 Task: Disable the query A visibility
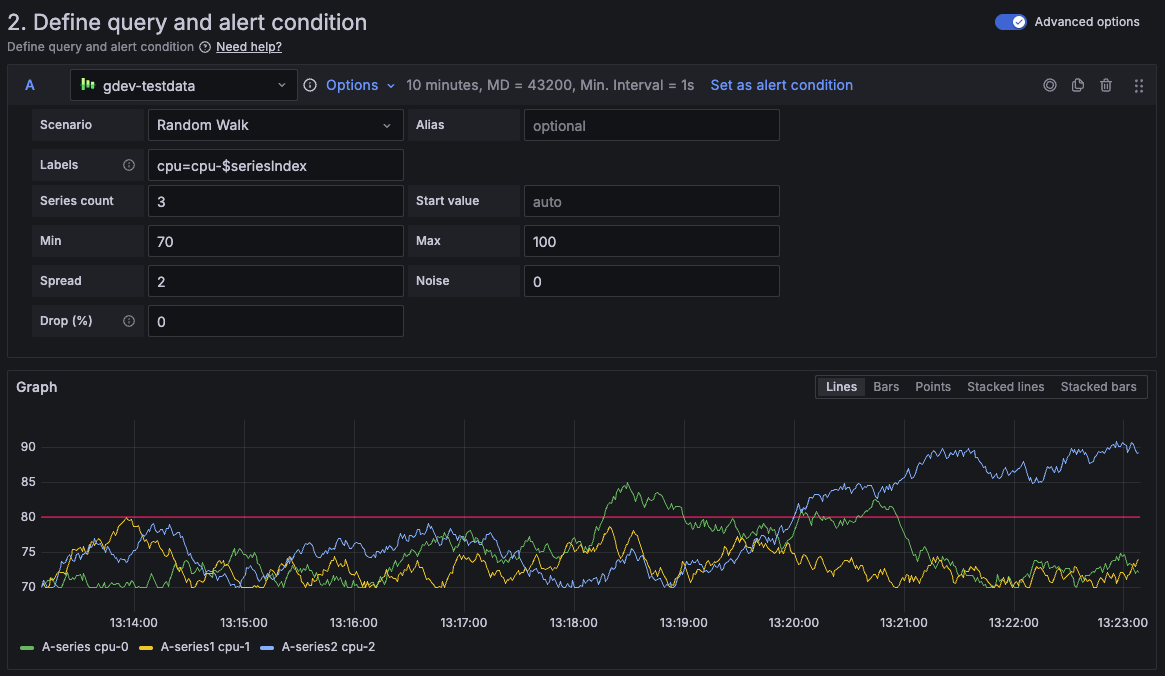1049,85
